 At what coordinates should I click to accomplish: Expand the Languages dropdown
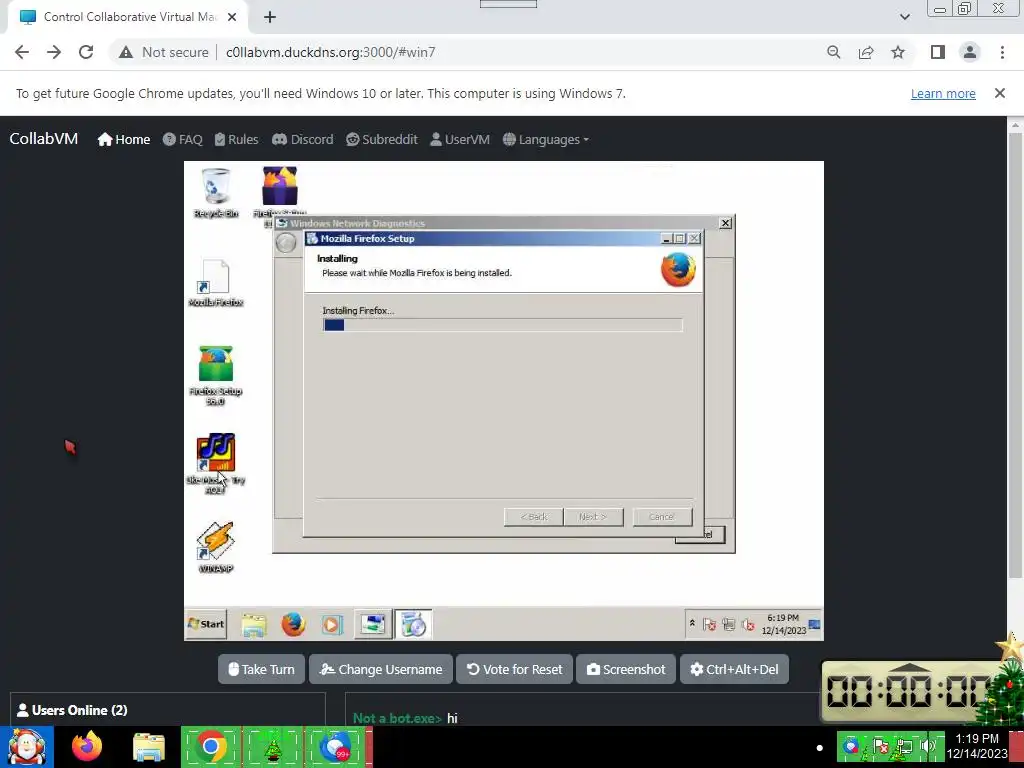click(x=546, y=139)
